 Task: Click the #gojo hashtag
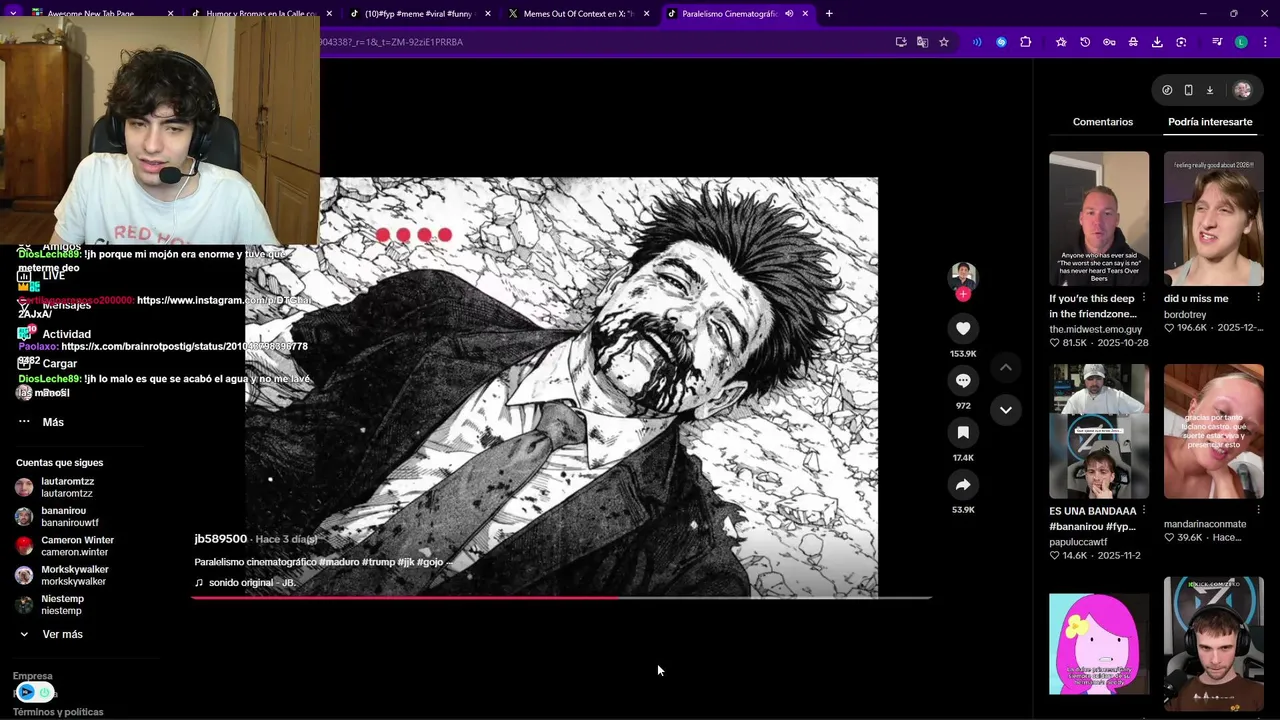coord(430,562)
